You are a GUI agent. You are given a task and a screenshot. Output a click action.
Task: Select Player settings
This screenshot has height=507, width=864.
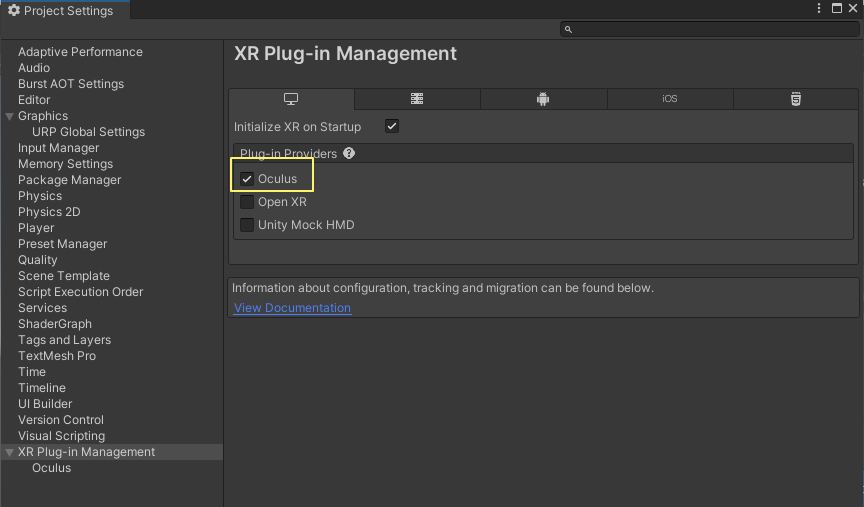pos(36,228)
